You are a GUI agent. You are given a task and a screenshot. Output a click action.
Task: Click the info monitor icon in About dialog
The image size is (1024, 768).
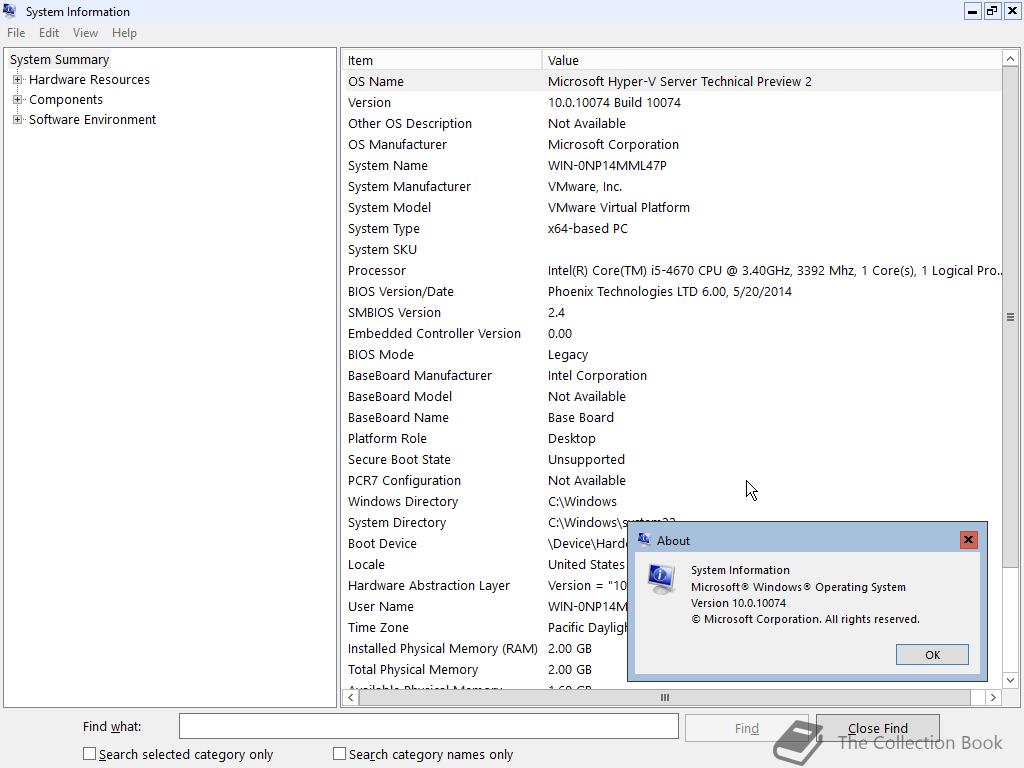tap(661, 579)
